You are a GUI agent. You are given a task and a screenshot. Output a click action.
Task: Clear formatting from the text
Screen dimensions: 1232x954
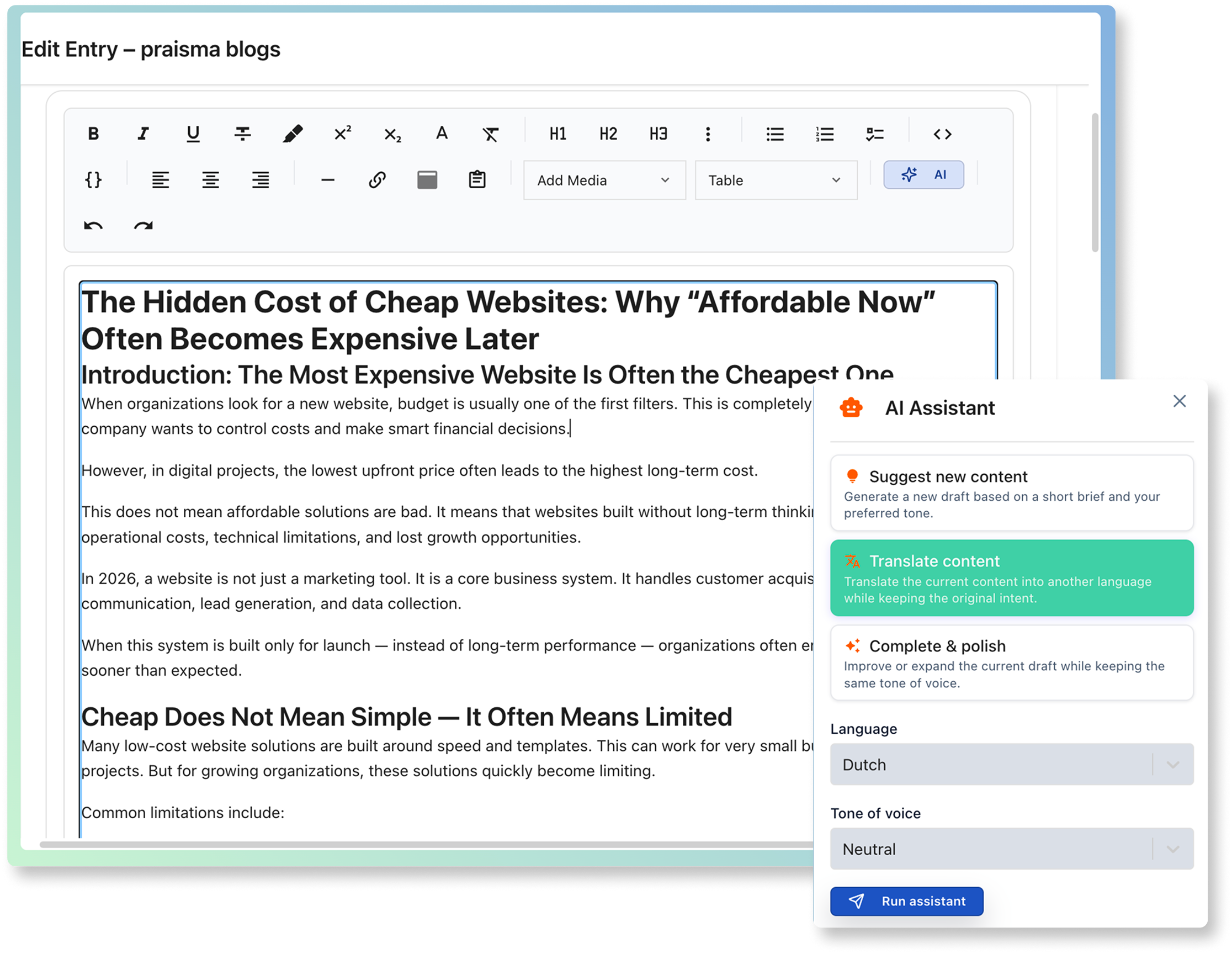490,133
